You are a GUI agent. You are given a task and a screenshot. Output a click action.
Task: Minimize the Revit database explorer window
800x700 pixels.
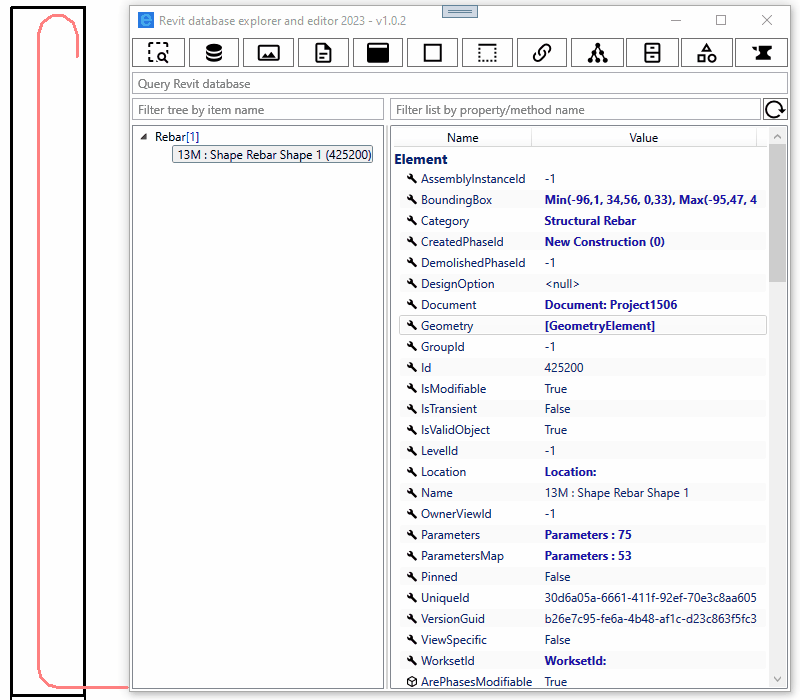[676, 20]
